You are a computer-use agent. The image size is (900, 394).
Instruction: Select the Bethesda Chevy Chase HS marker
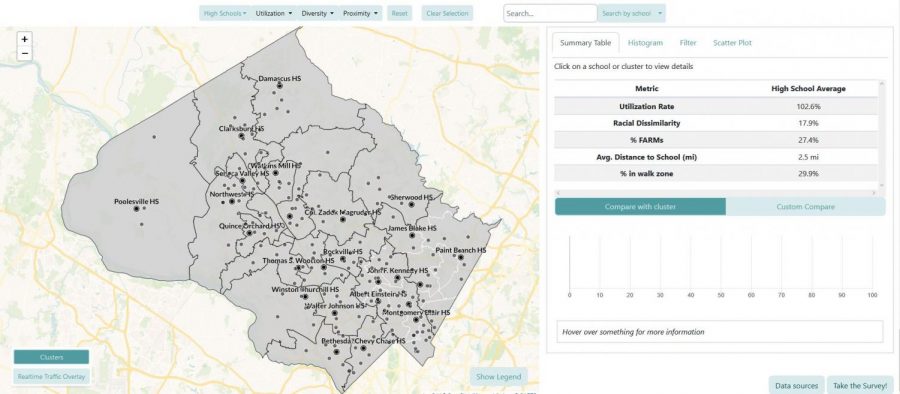tap(363, 348)
